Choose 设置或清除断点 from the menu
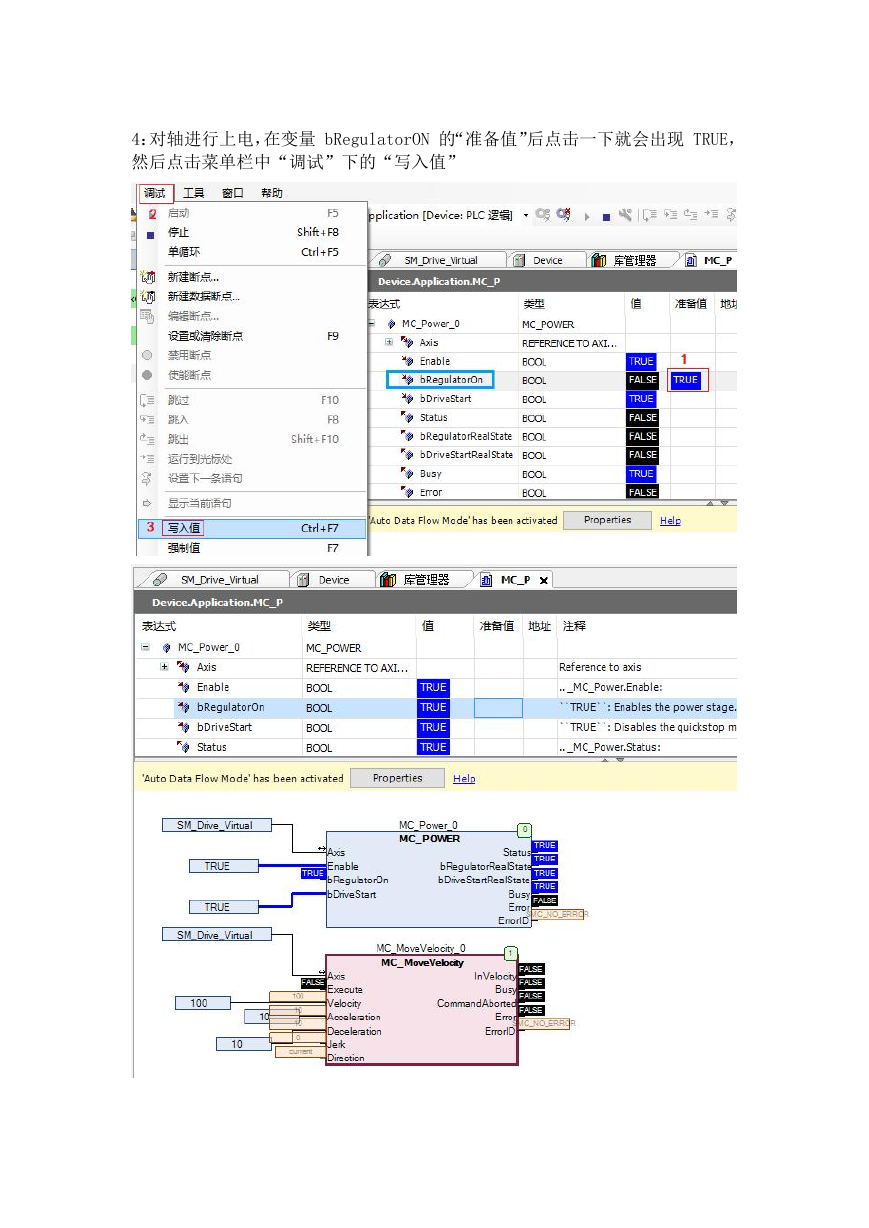This screenshot has height=1228, width=869. point(253,336)
